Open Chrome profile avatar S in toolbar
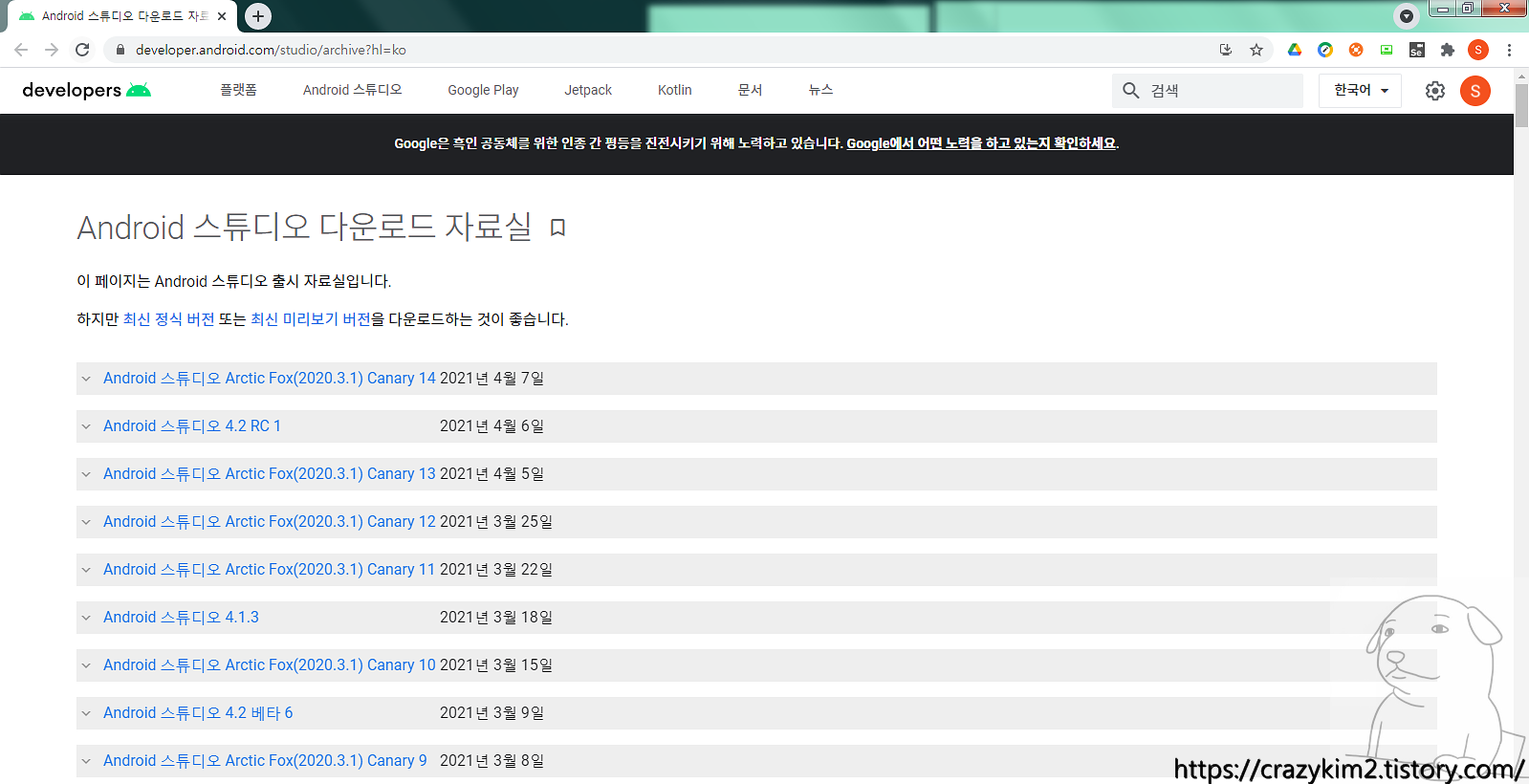This screenshot has width=1529, height=784. 1478,50
